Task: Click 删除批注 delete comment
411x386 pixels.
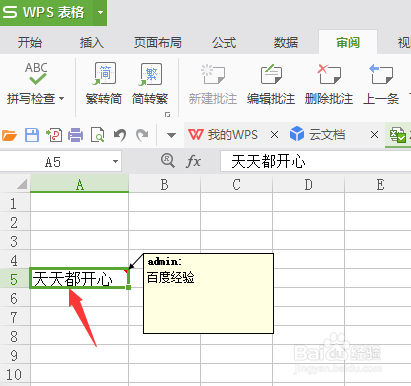Action: (x=329, y=84)
